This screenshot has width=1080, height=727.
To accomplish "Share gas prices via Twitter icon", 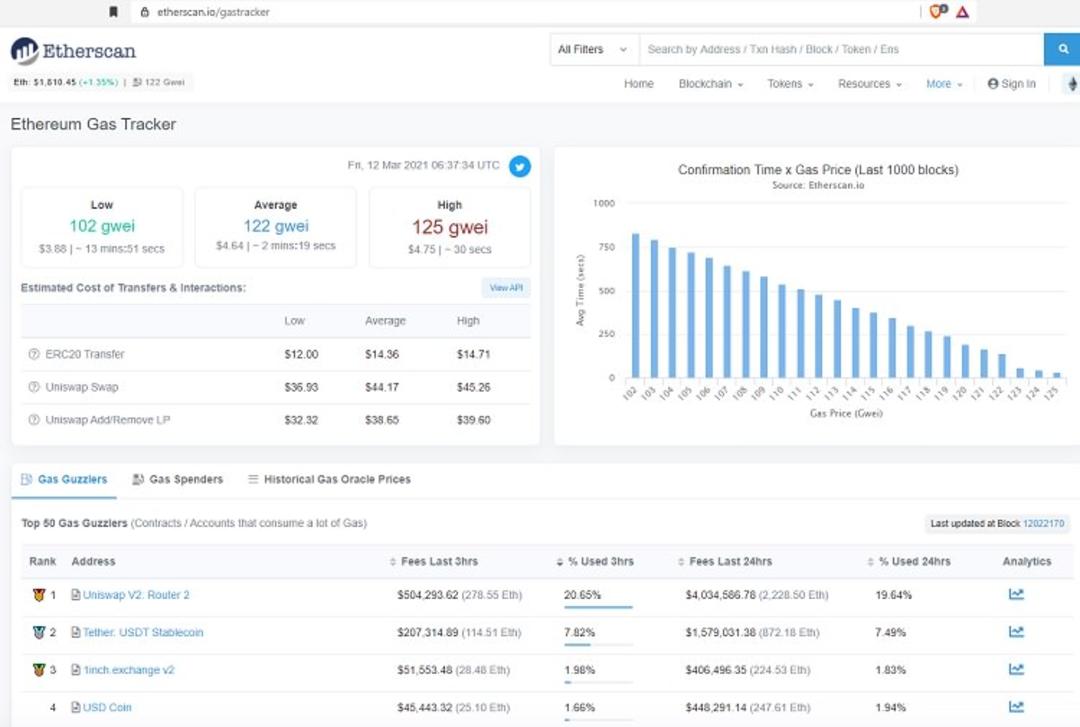I will (x=520, y=166).
